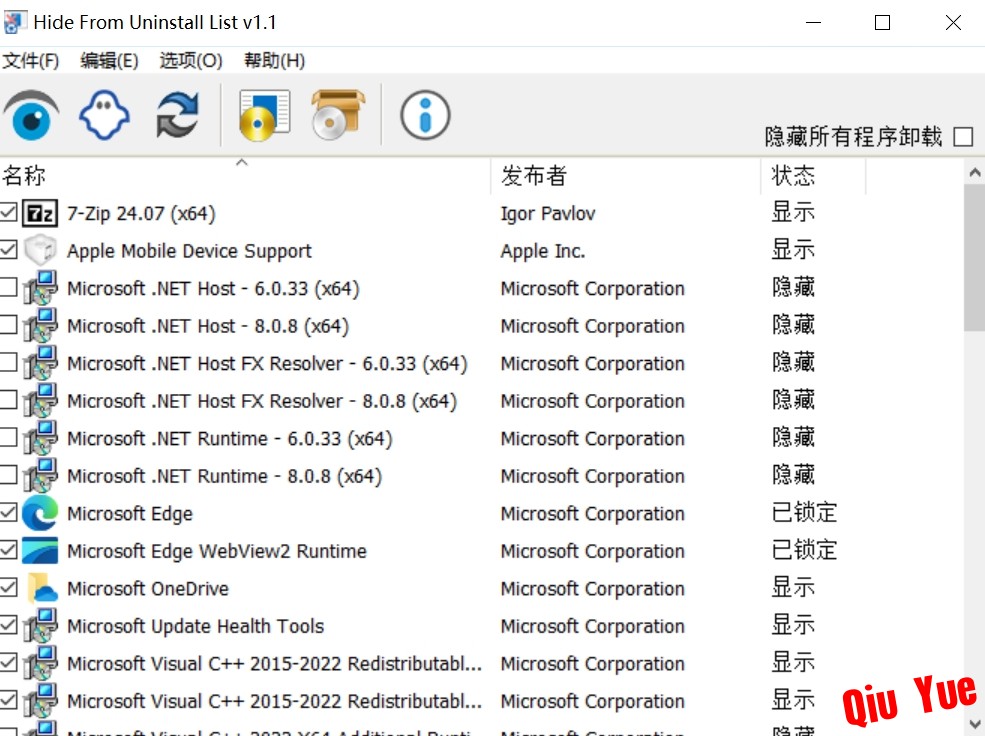The width and height of the screenshot is (985, 736).
Task: Sort the list by the 状态 column
Action: coord(814,175)
